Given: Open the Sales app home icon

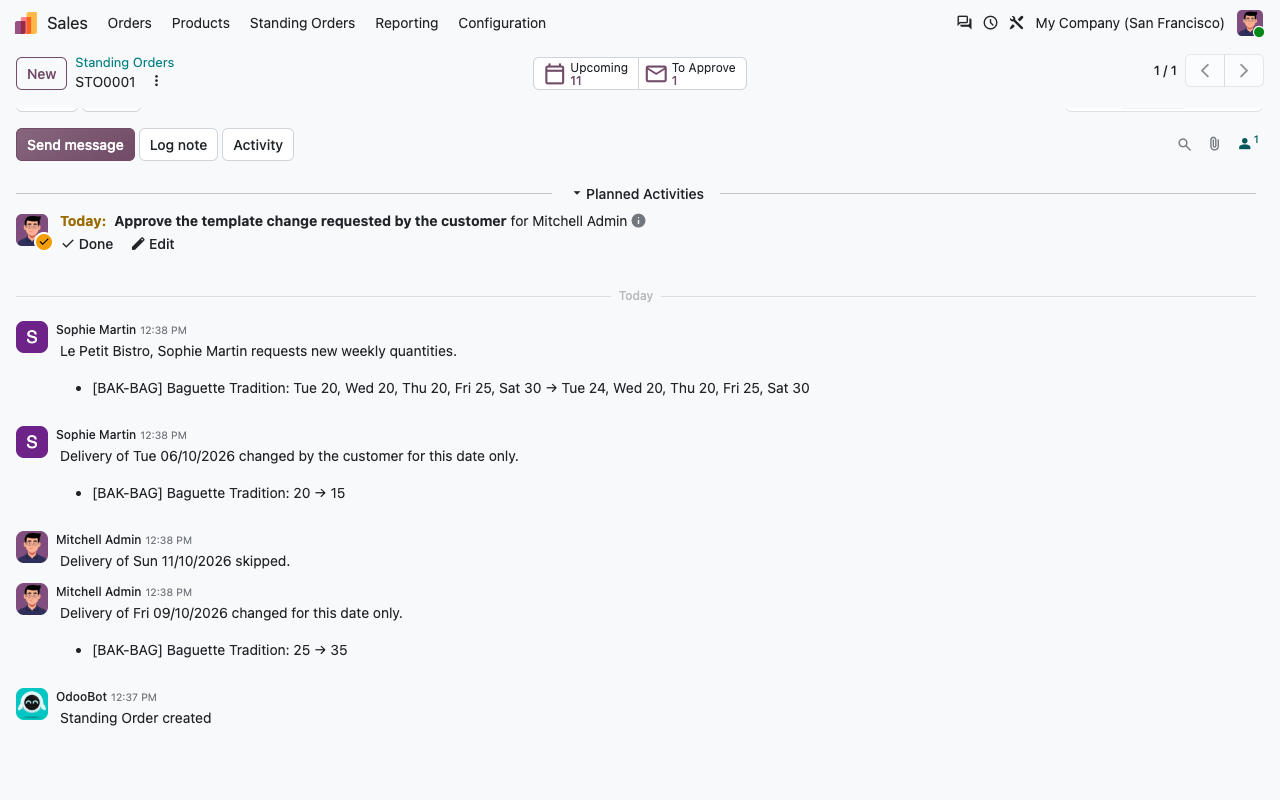Looking at the screenshot, I should 26,23.
